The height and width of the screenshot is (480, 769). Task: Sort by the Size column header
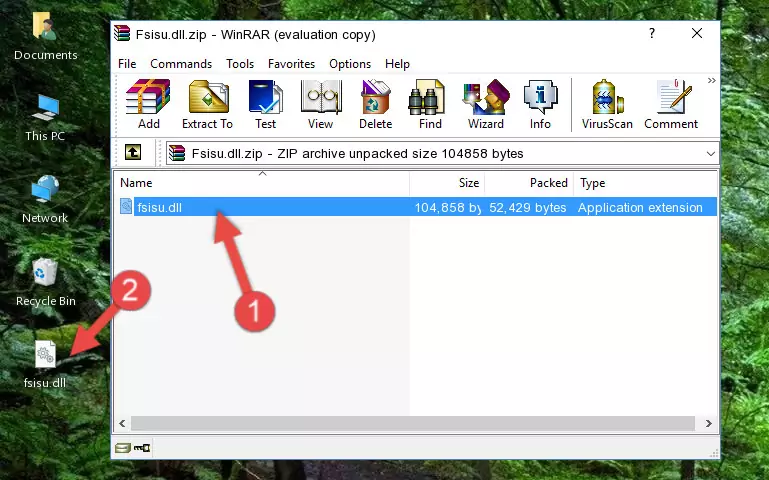447,183
